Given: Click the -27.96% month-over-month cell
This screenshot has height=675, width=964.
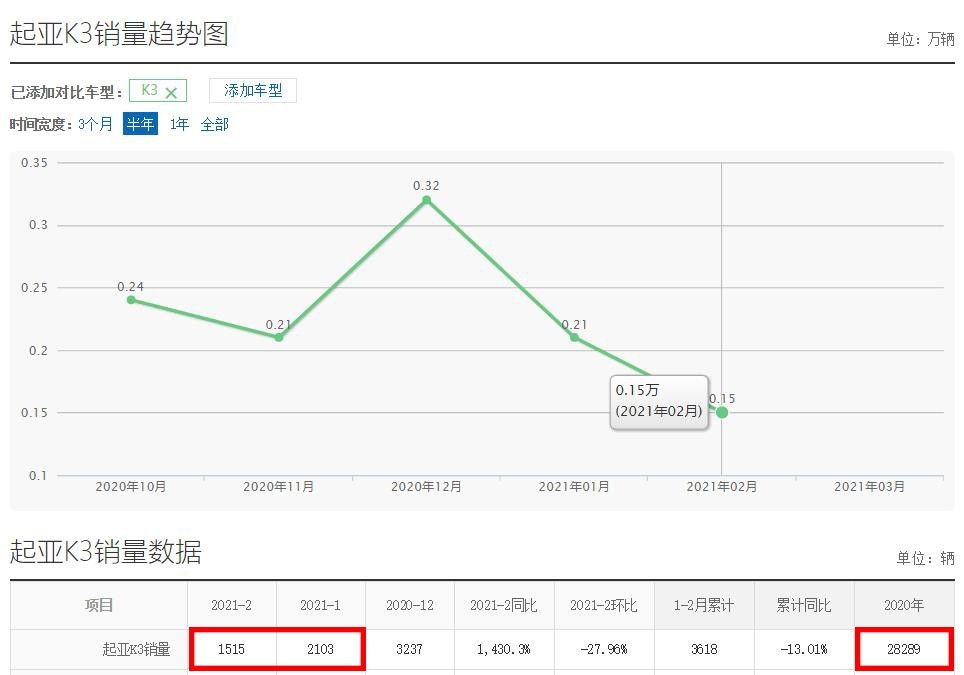Looking at the screenshot, I should pos(604,649).
